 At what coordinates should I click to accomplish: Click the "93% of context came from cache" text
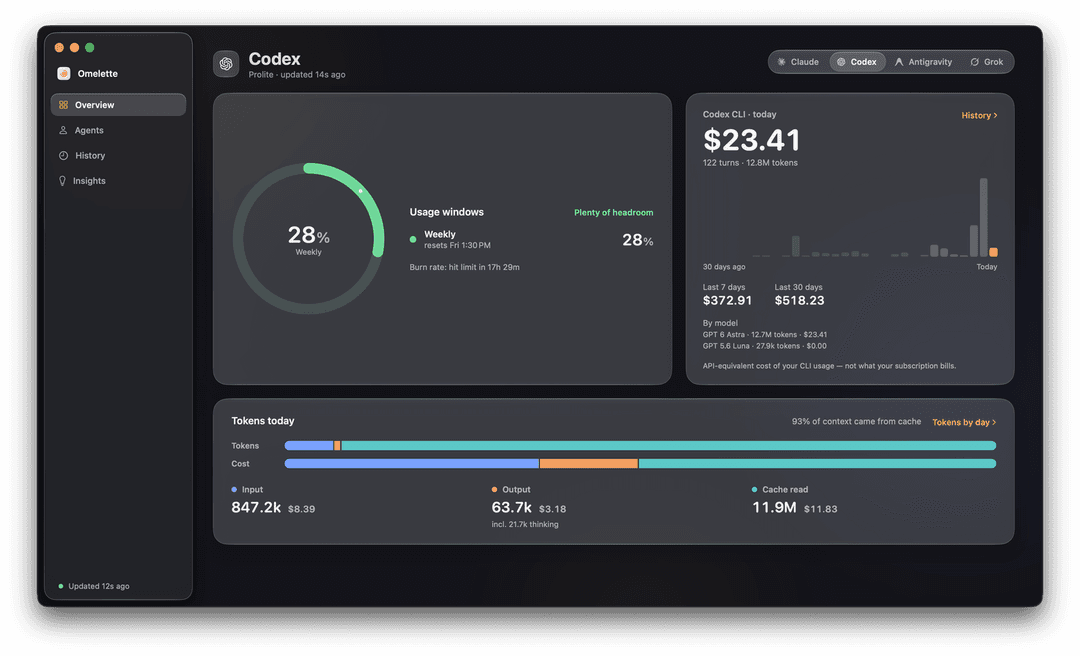[x=856, y=422]
